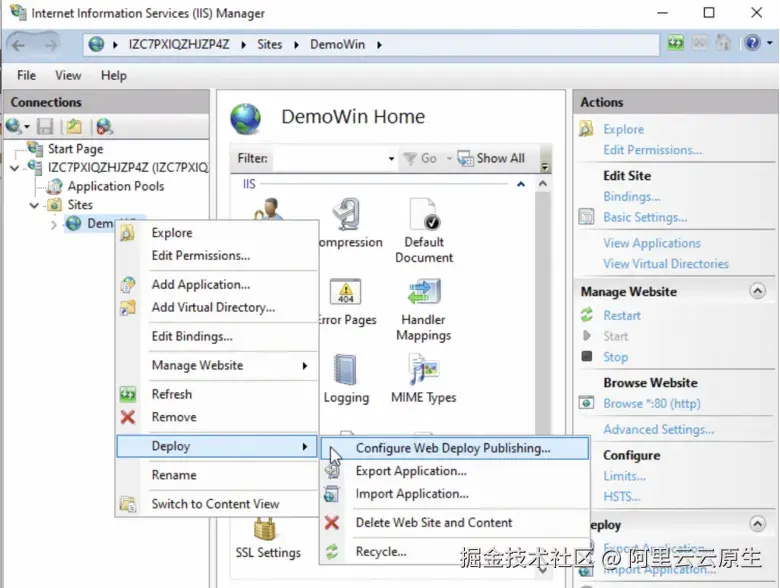Collapse the Manage Website section in Actions
This screenshot has width=780, height=588.
point(758,291)
